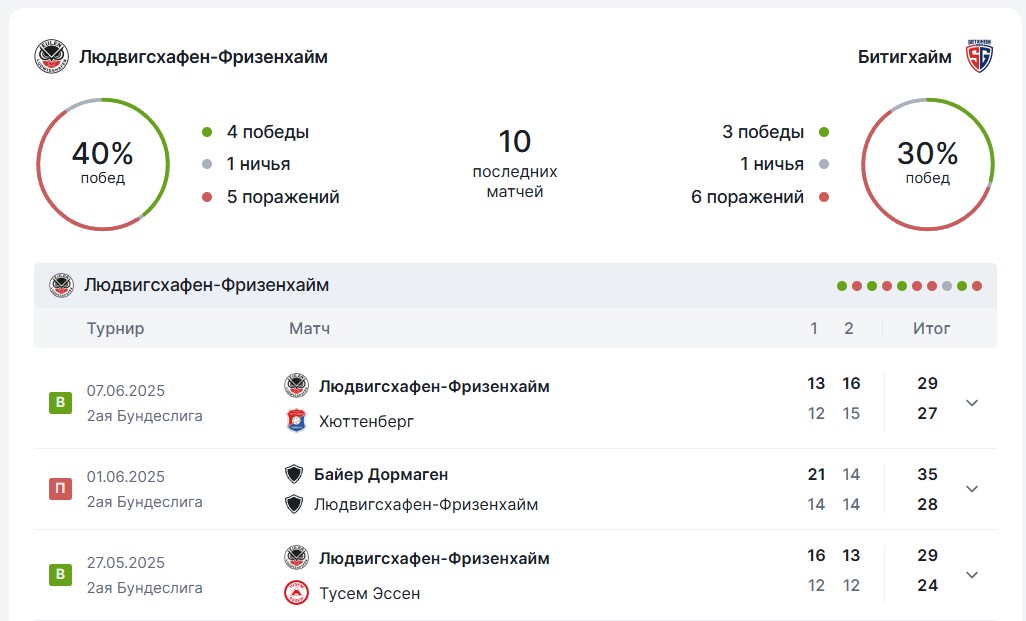Click the Байер Дормаген shield icon
Viewport: 1026px width, 621px height.
(294, 474)
